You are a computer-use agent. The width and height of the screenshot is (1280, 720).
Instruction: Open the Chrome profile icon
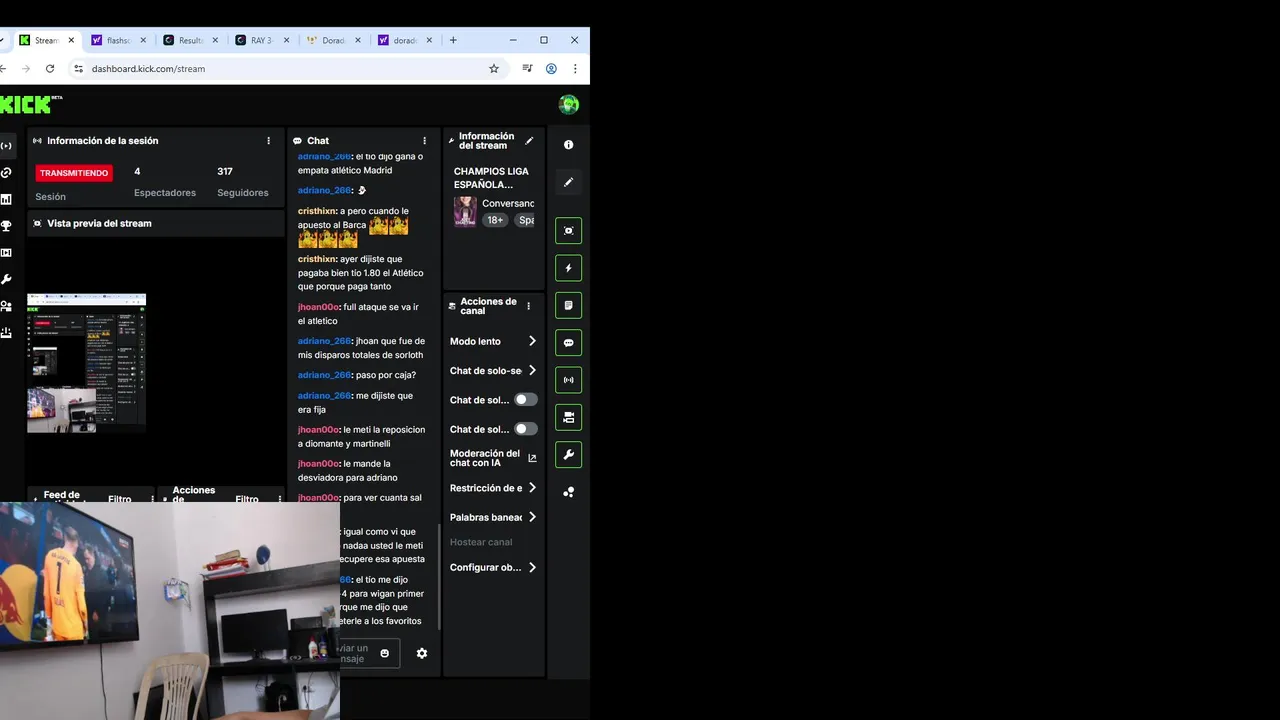[x=551, y=69]
